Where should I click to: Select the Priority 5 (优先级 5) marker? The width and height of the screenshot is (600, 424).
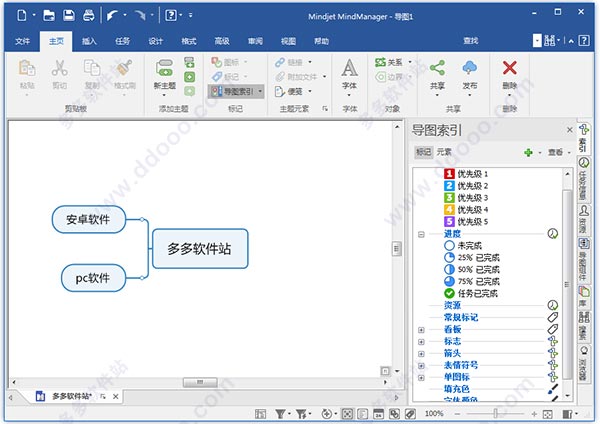[466, 222]
